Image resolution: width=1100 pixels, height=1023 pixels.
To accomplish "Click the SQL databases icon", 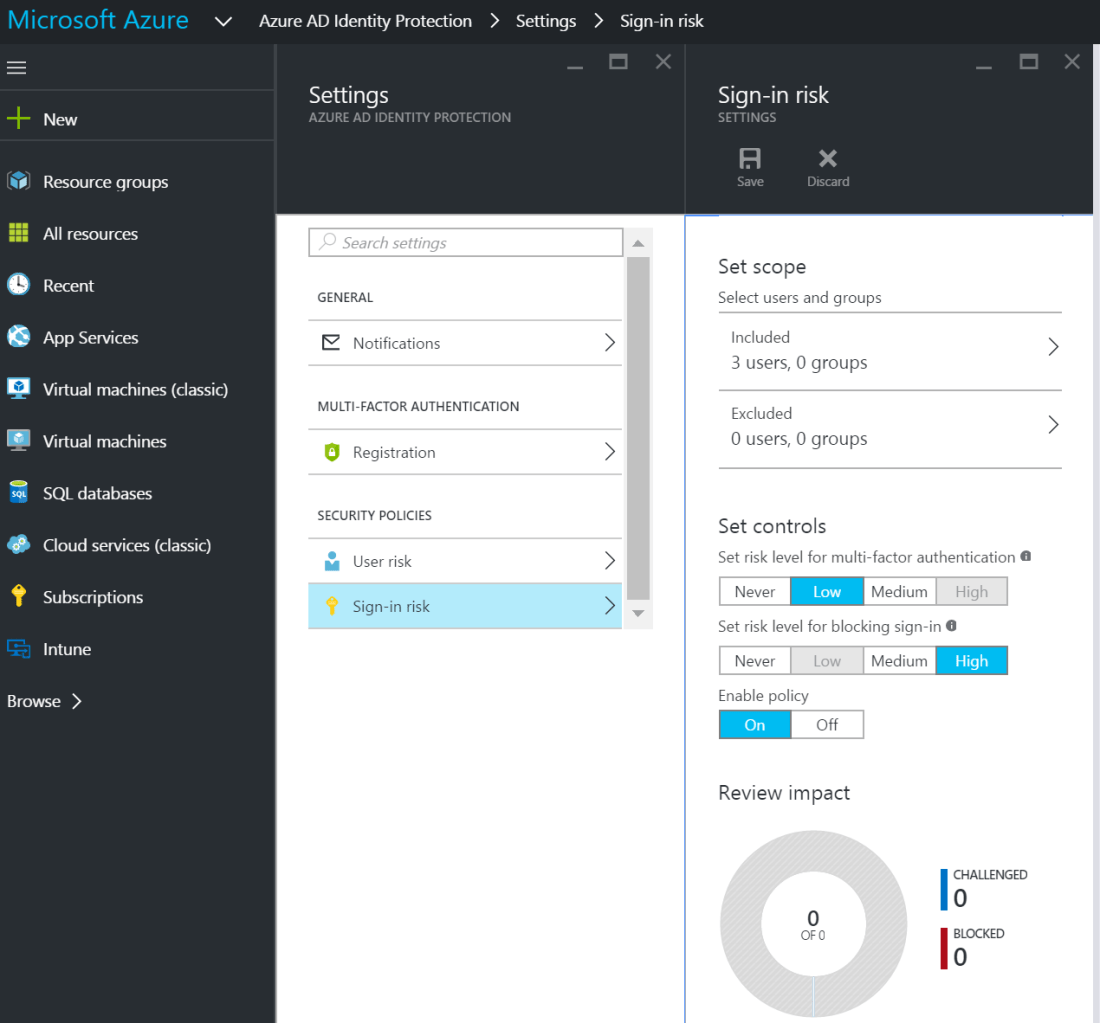I will click(19, 493).
